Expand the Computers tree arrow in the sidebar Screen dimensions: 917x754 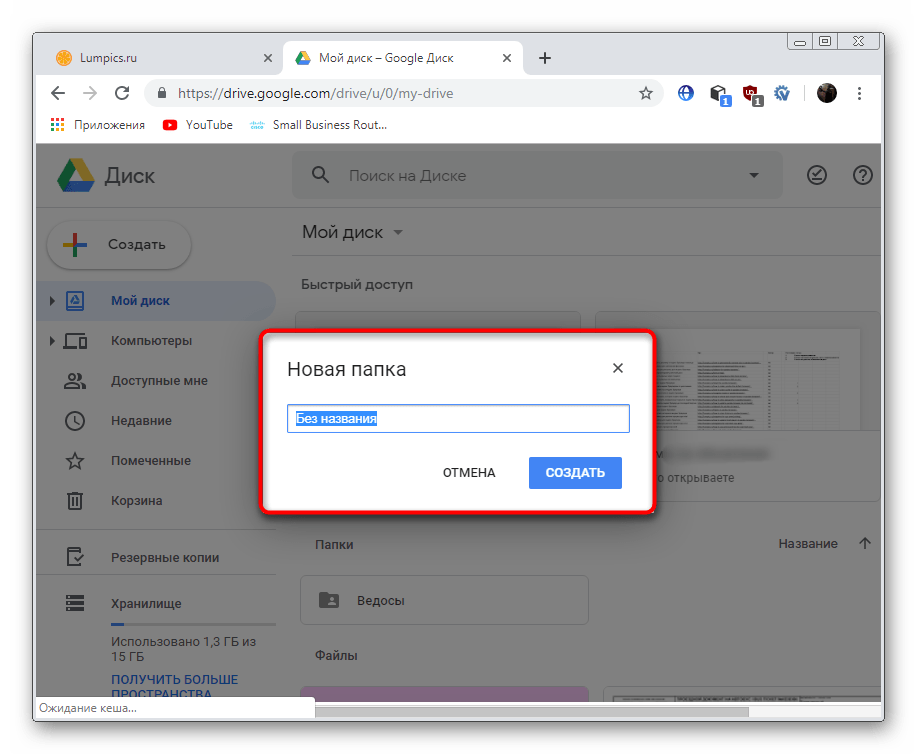point(52,341)
